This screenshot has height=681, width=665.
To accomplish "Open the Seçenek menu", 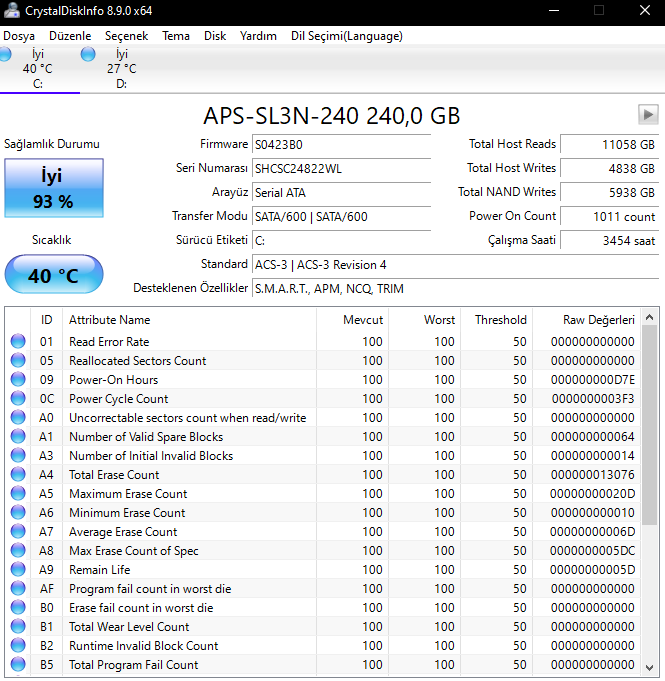I will [126, 35].
